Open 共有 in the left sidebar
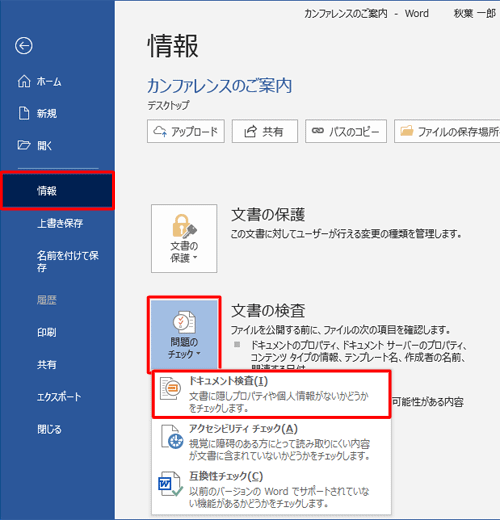This screenshot has width=500, height=520. 57,364
